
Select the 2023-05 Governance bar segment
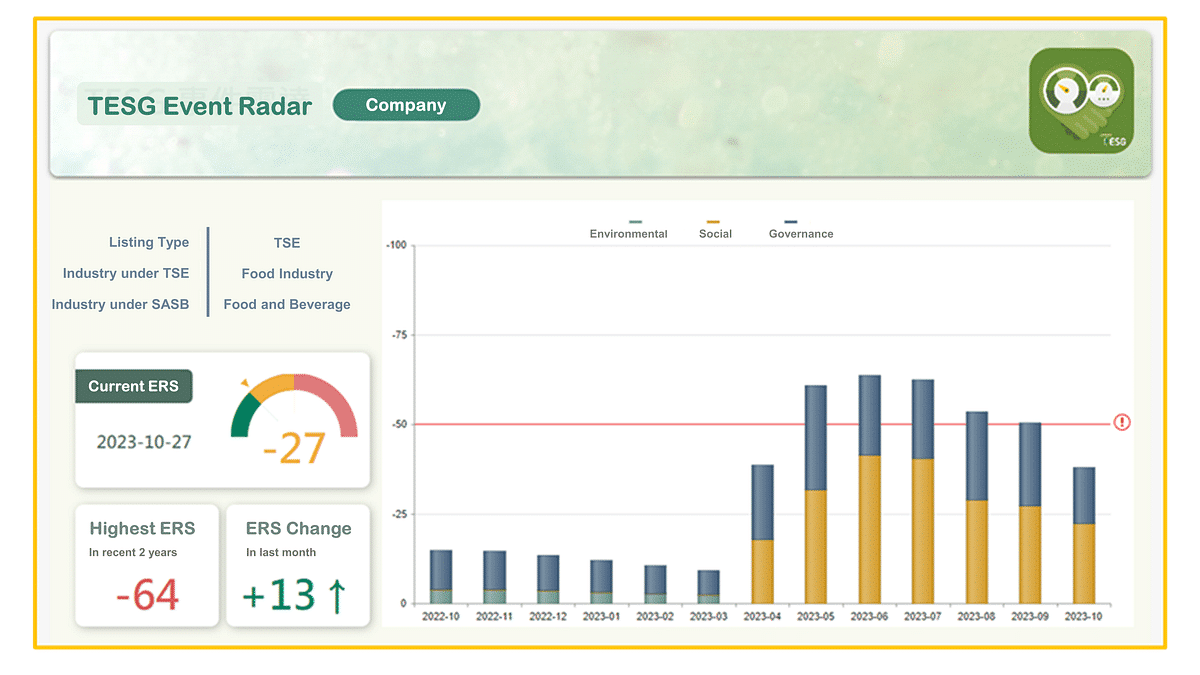click(x=816, y=437)
